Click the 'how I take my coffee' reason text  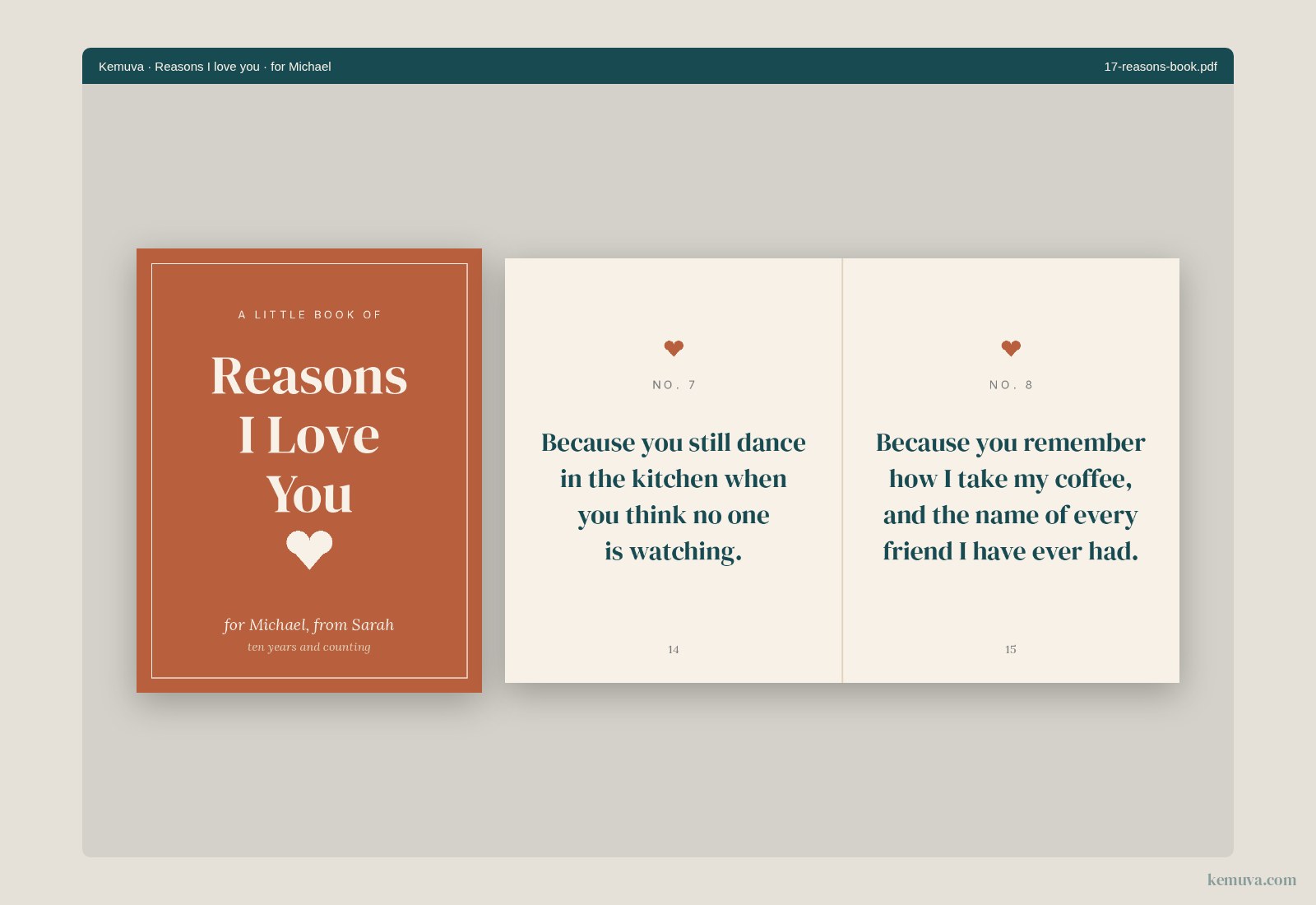pyautogui.click(x=1011, y=497)
